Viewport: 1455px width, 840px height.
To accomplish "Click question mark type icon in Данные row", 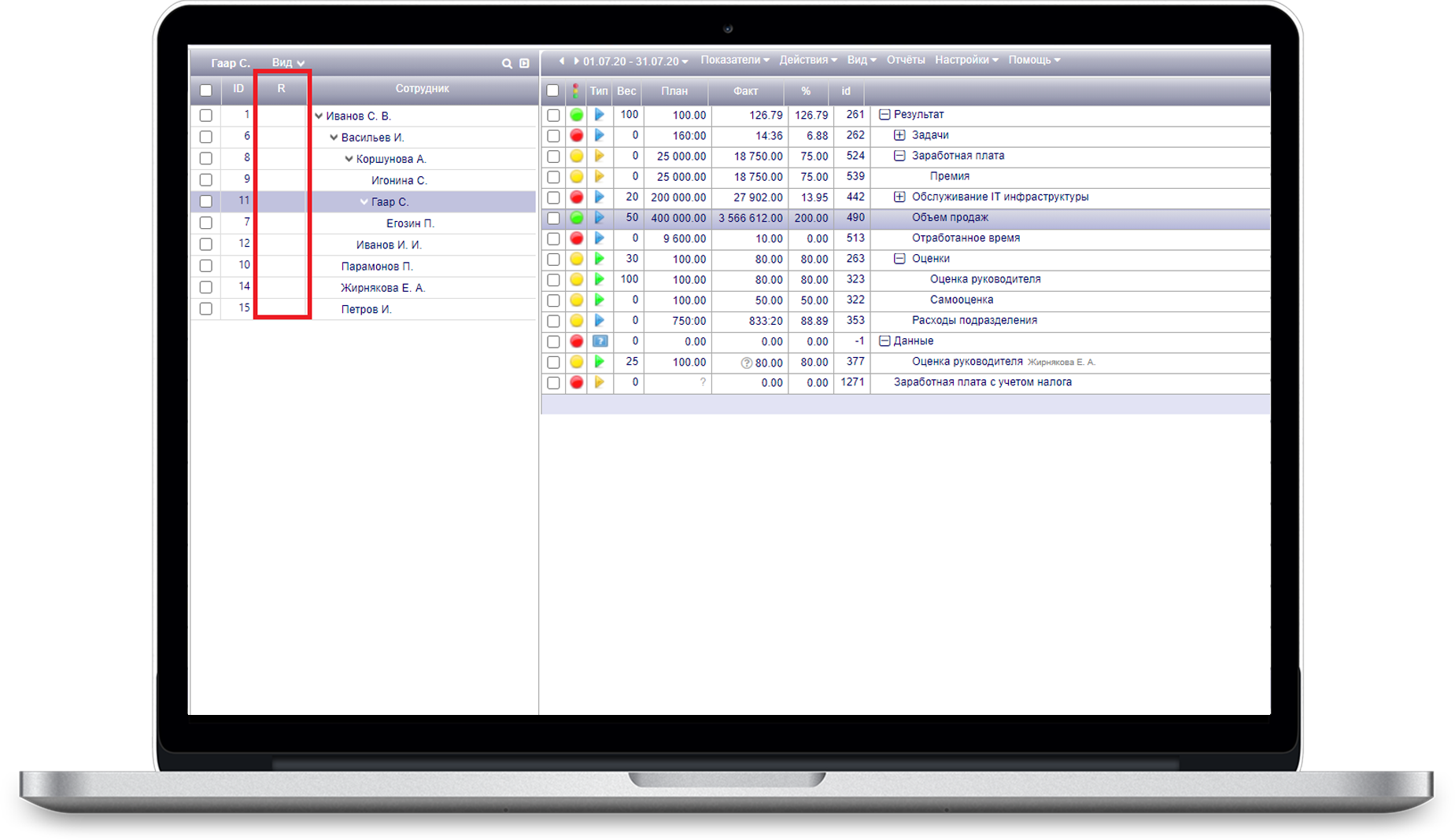I will 600,341.
